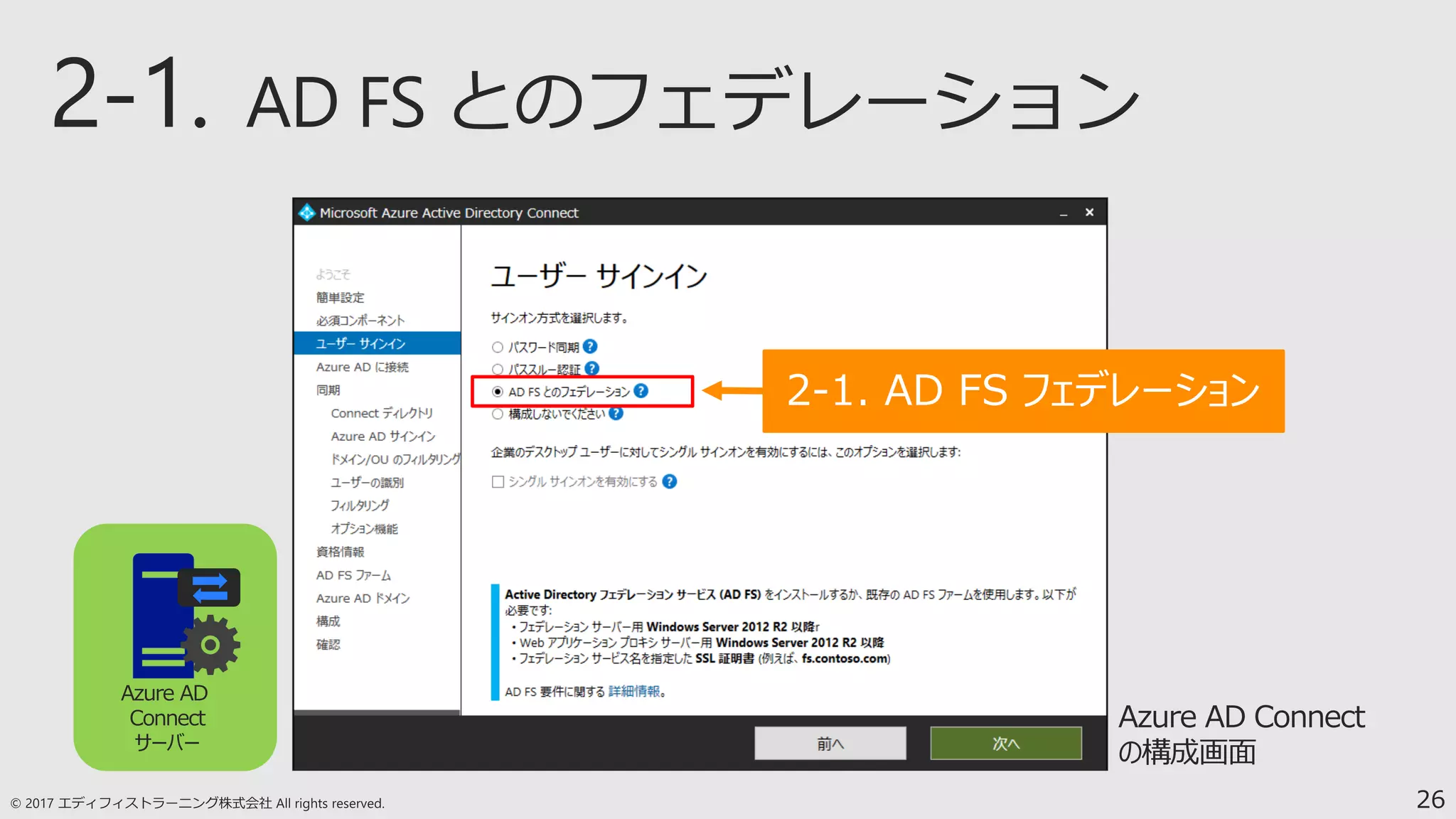Open the 同期 section in sidebar
Screen dimensions: 1456x819
point(328,390)
